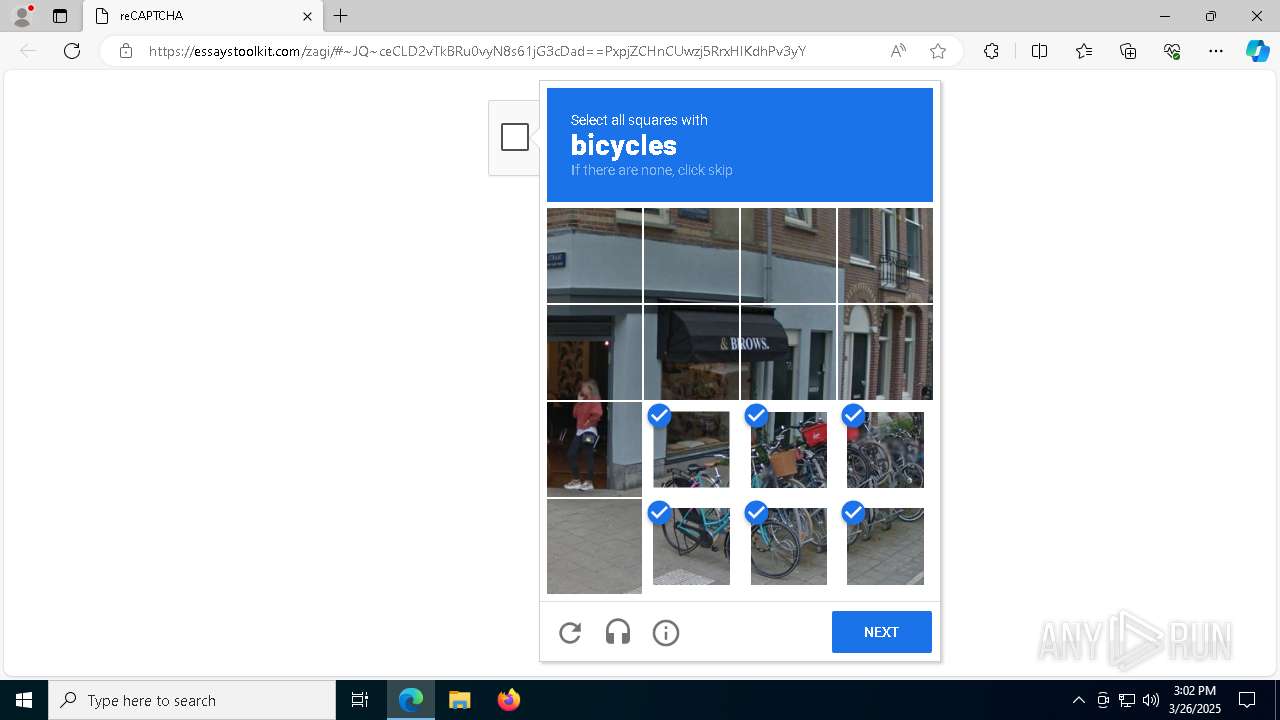Deselect tile with teal bicycle frame
Screen dimensions: 1280x720
(x=691, y=546)
